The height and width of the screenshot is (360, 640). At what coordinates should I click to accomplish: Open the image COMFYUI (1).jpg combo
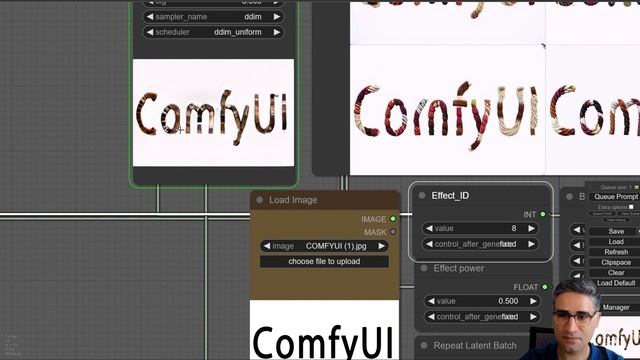(324, 246)
